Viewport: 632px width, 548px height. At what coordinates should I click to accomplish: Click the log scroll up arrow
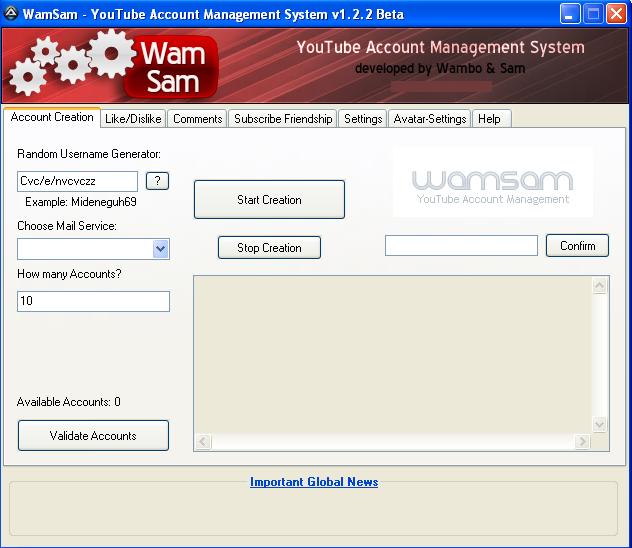pyautogui.click(x=599, y=286)
